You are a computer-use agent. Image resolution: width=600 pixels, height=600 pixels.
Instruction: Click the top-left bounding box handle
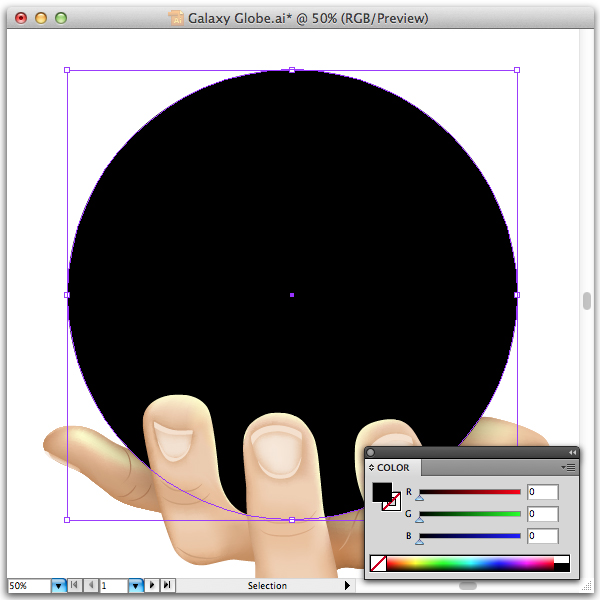point(67,70)
